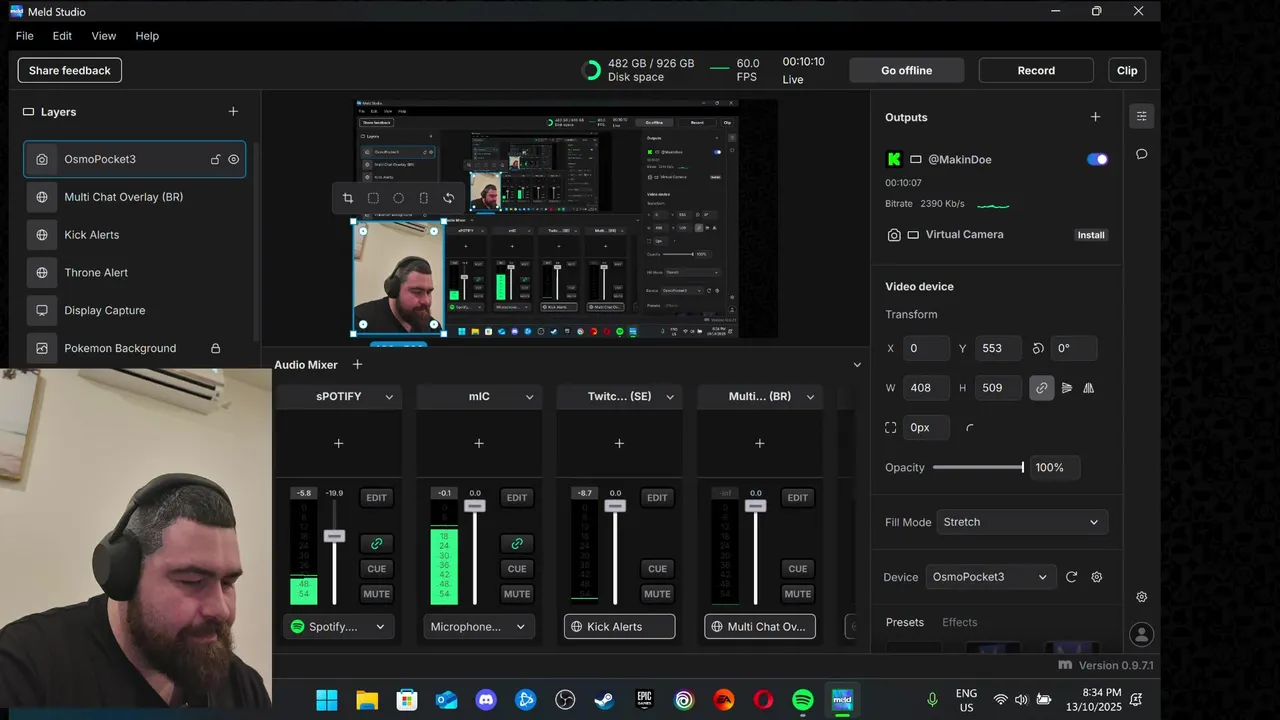1280x720 pixels.
Task: Enable CUE on the Multi... (BR) track
Action: pyautogui.click(x=798, y=569)
